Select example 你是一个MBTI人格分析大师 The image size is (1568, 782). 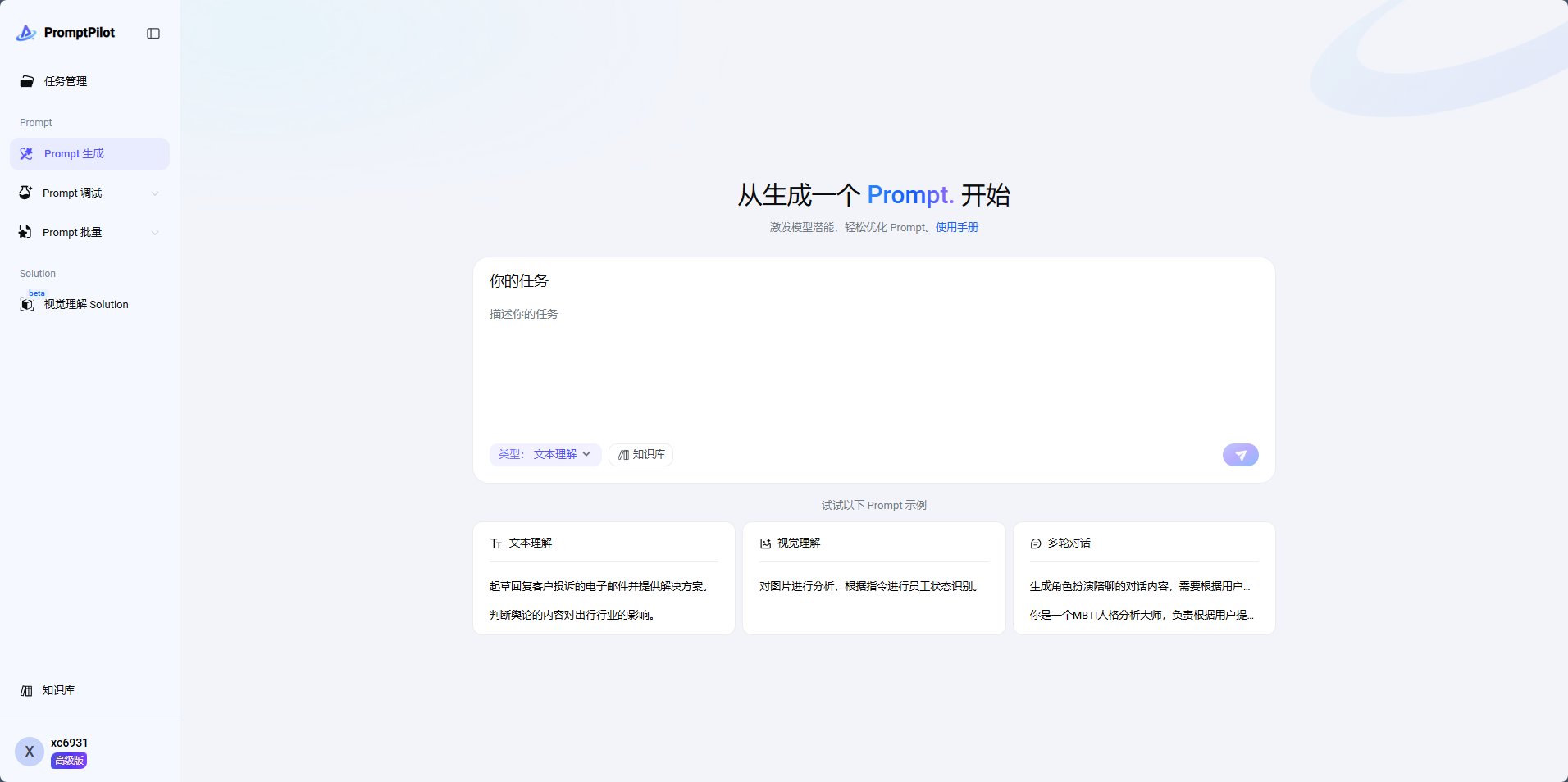(1142, 615)
